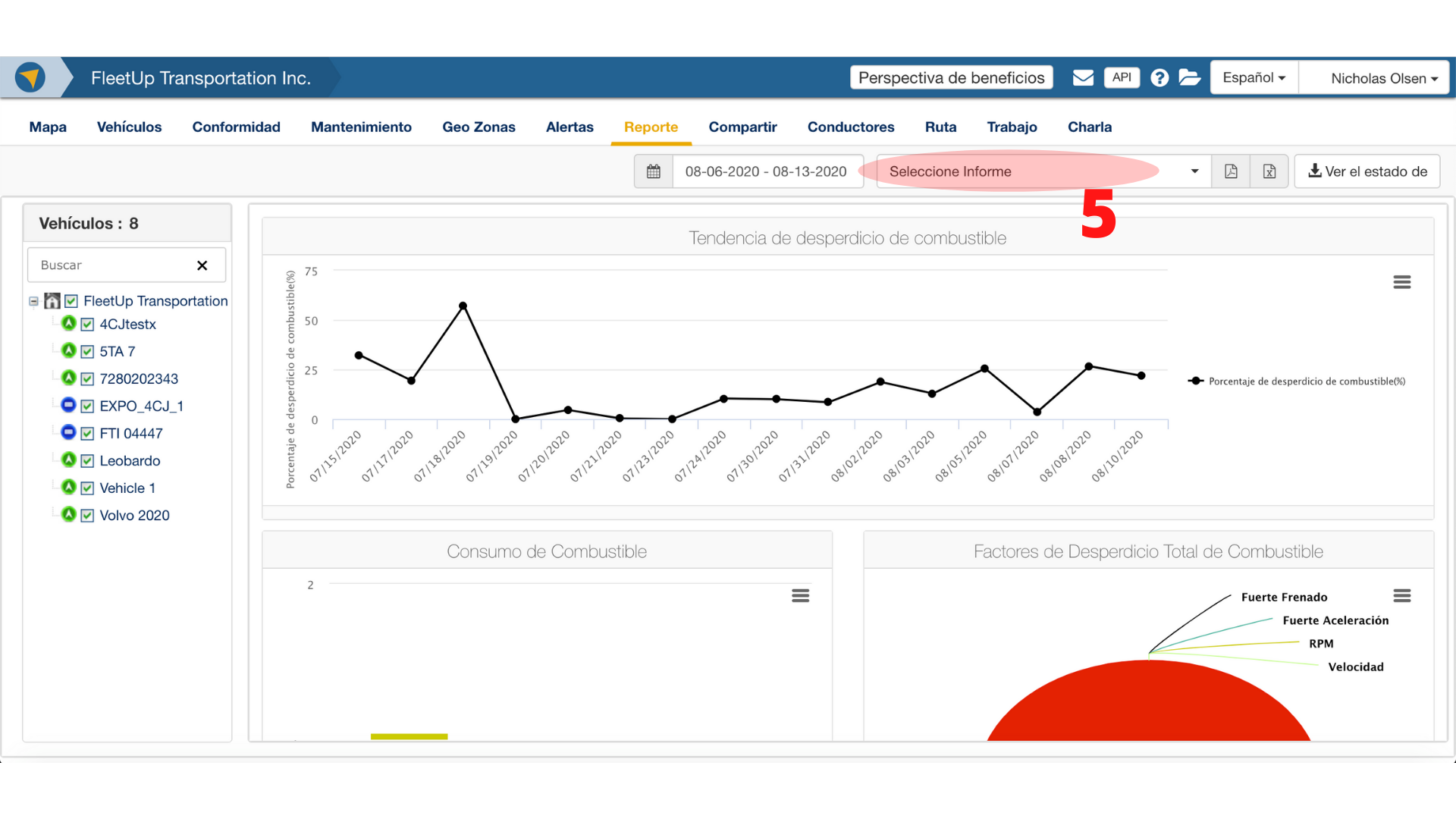
Task: Collapse the FleetUp Transportation tree node
Action: (33, 301)
